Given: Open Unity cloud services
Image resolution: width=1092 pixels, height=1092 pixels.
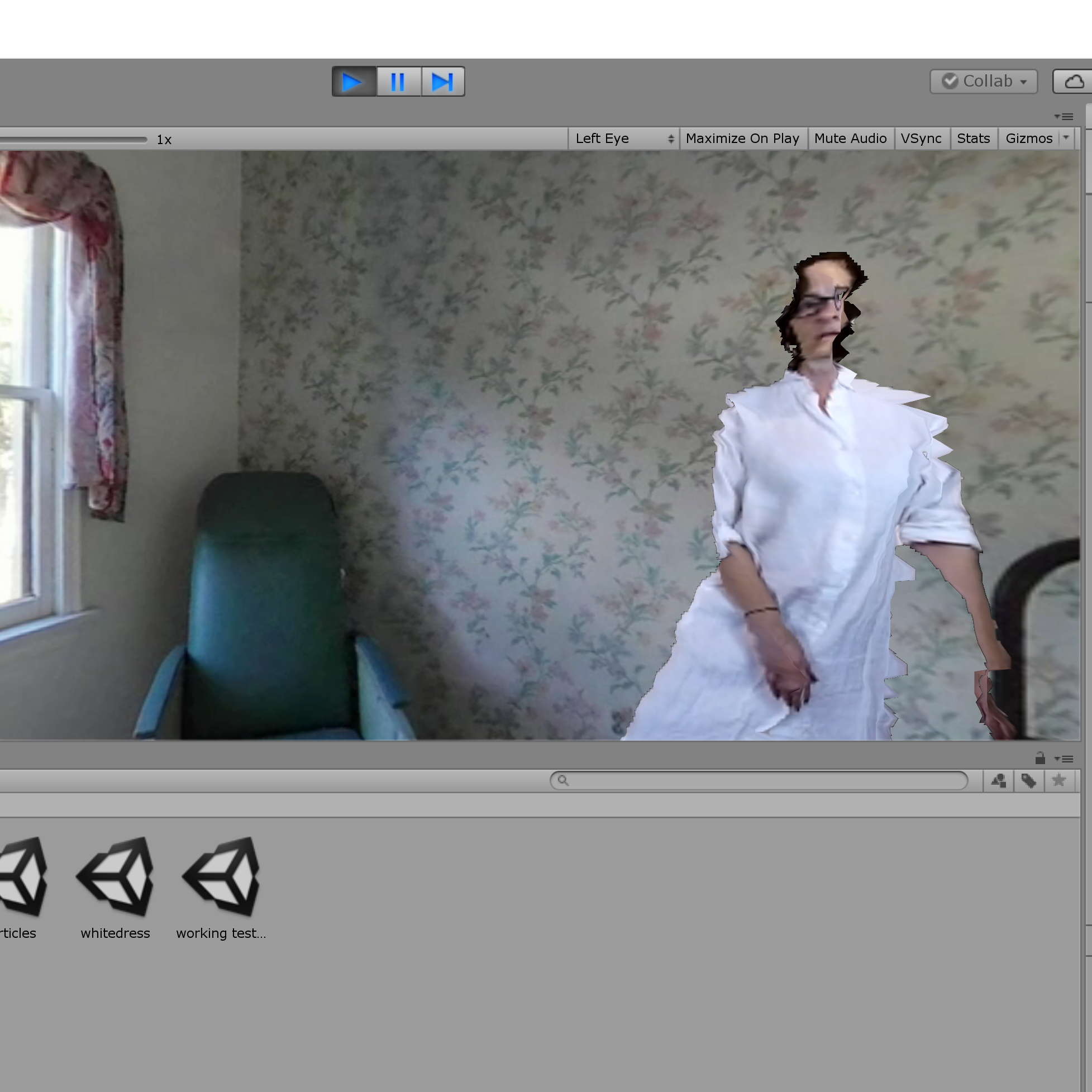Looking at the screenshot, I should point(1074,82).
